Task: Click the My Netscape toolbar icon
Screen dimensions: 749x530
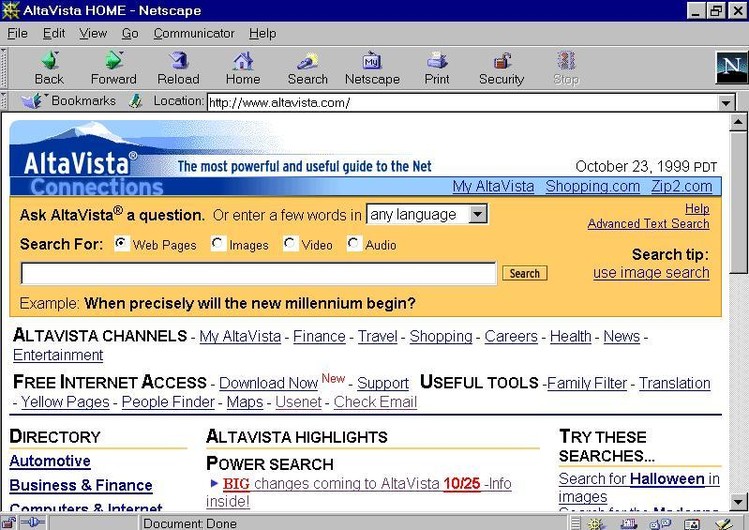Action: tap(372, 62)
